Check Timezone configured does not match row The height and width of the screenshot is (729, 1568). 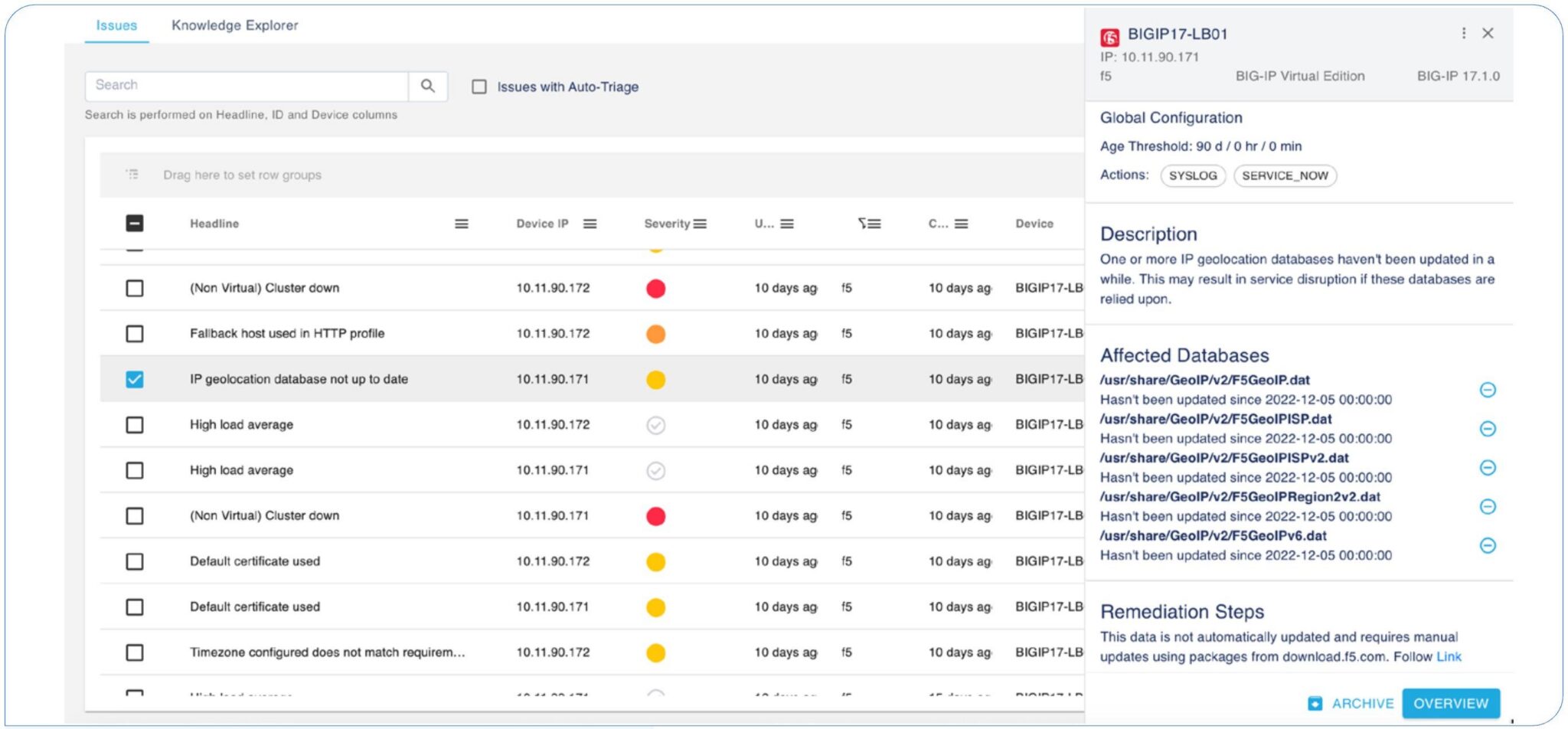[x=135, y=652]
